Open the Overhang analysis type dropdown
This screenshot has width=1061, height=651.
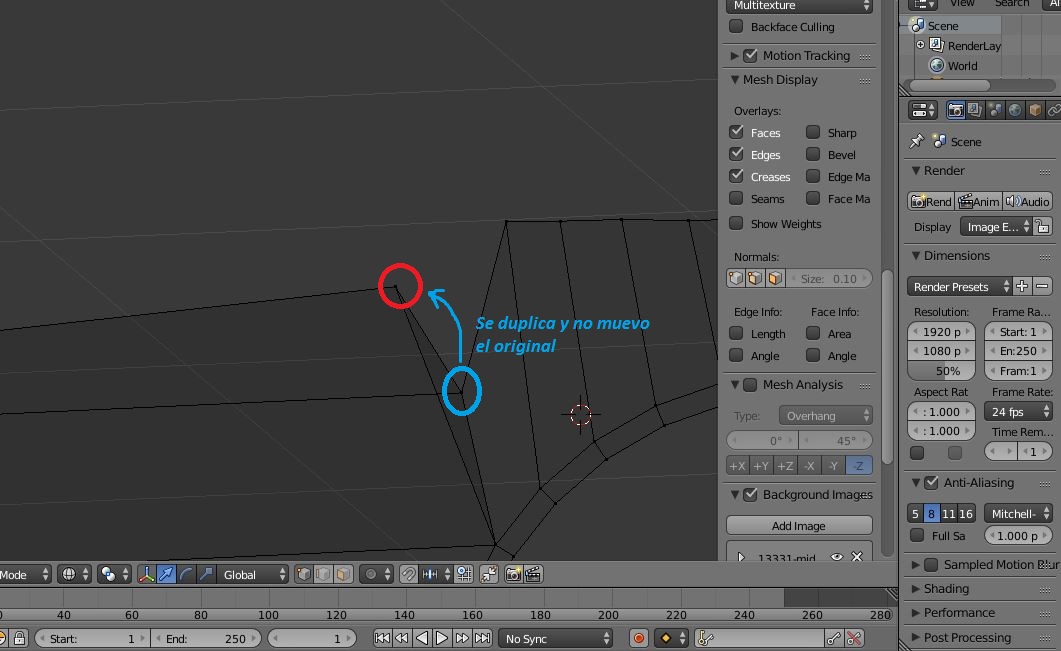(x=826, y=416)
